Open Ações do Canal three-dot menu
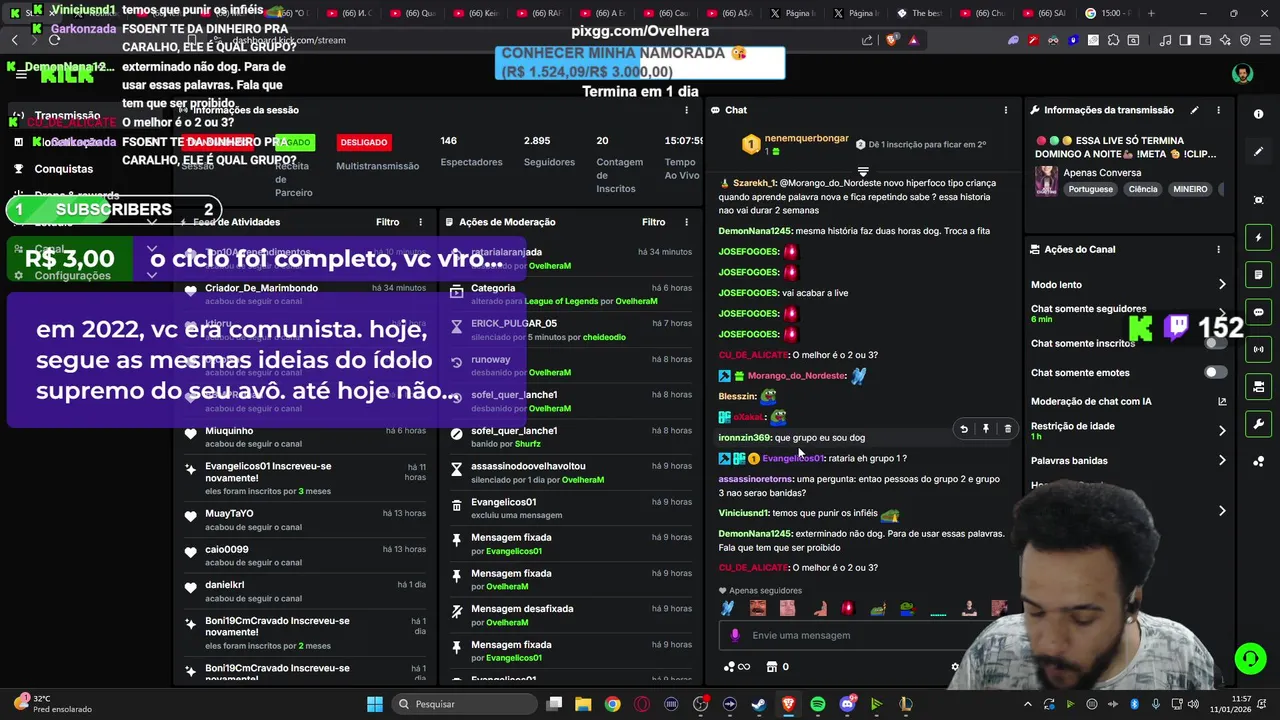1280x720 pixels. coord(1218,249)
